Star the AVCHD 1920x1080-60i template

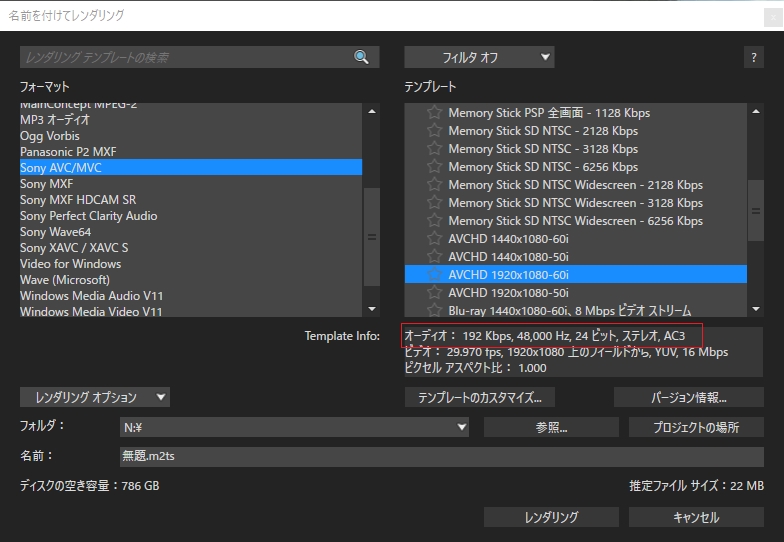coord(434,274)
